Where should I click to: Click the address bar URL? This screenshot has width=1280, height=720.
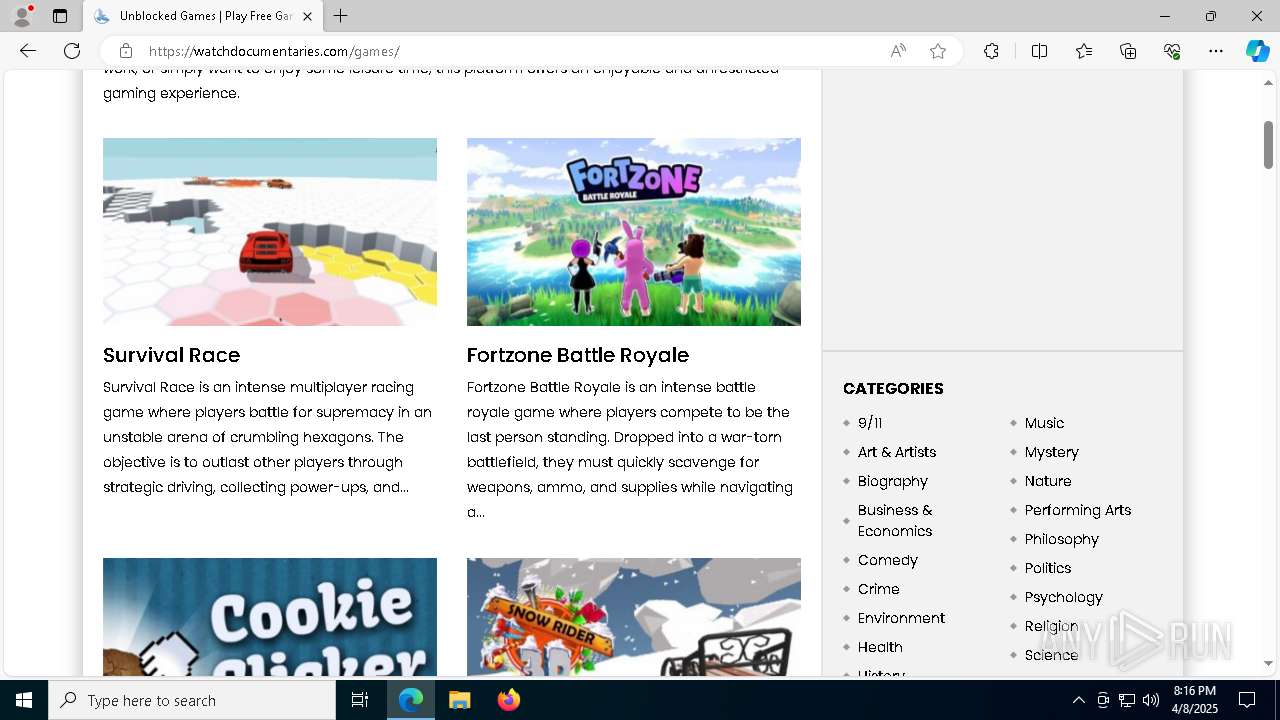pyautogui.click(x=274, y=51)
